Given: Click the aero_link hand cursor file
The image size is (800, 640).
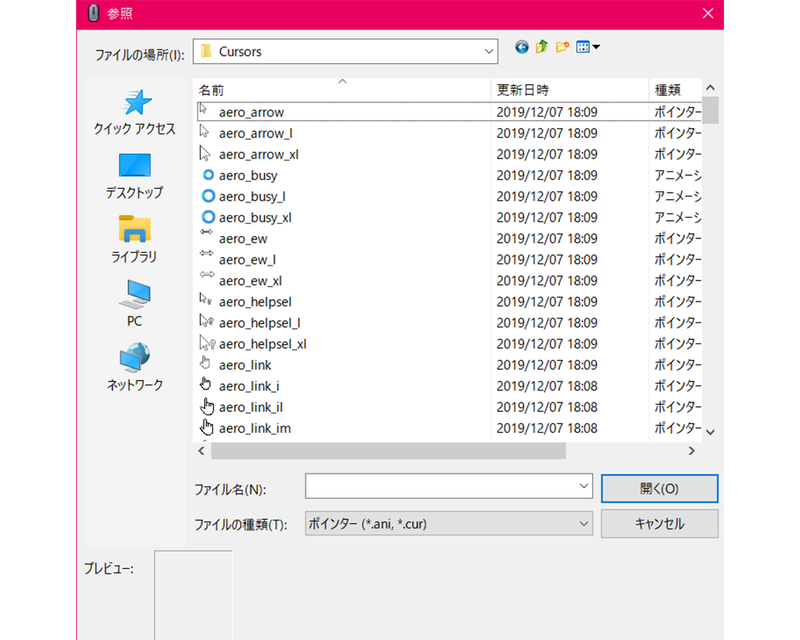Looking at the screenshot, I should 242,365.
